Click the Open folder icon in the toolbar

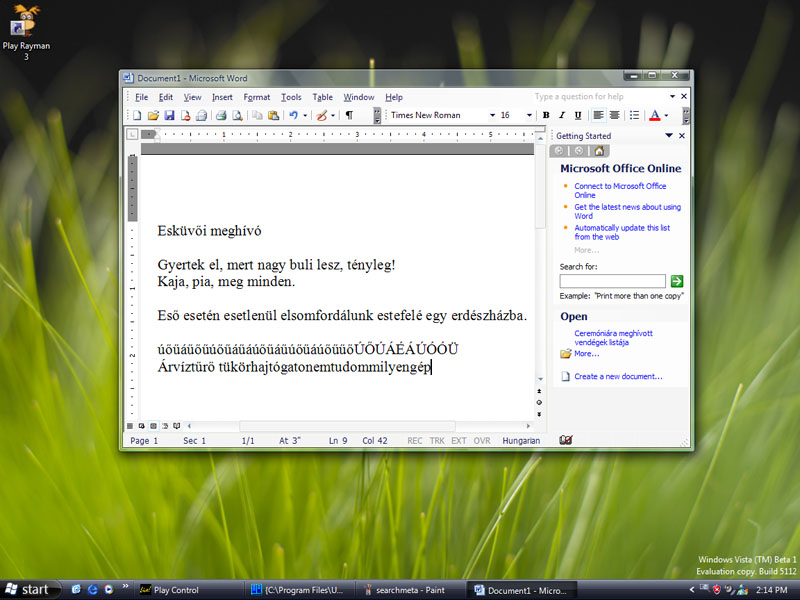153,115
